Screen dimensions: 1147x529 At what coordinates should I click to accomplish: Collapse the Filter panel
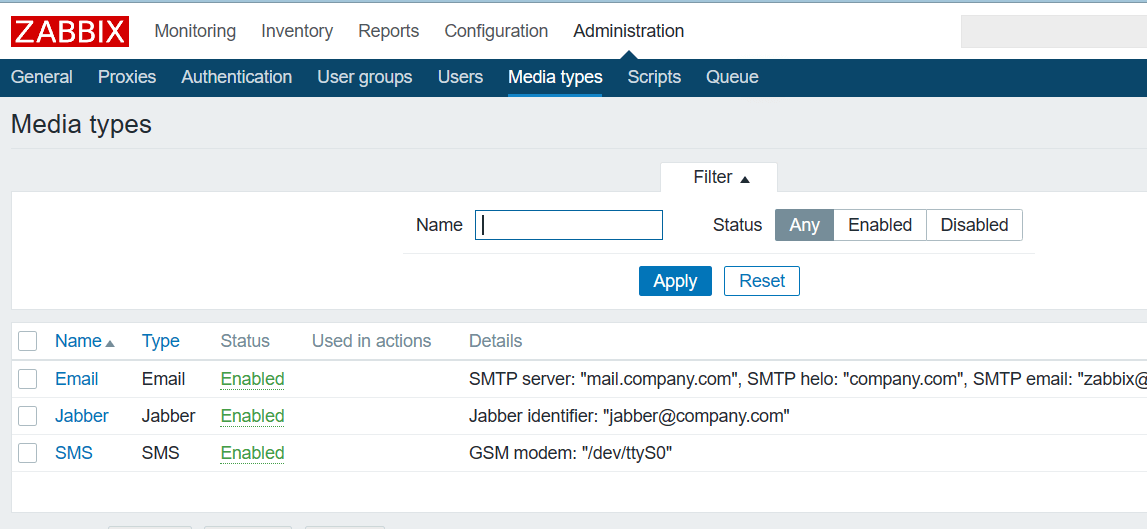pyautogui.click(x=721, y=178)
